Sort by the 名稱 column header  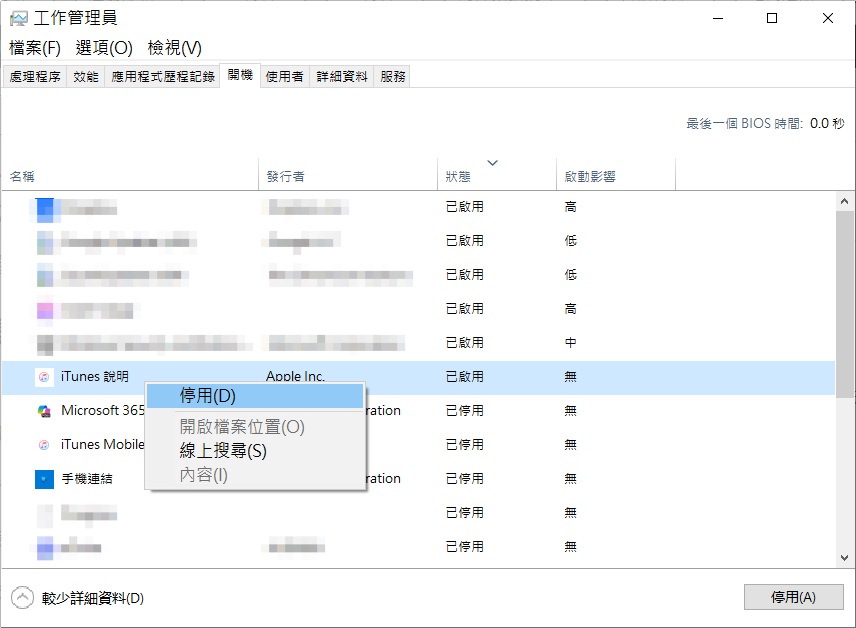130,176
